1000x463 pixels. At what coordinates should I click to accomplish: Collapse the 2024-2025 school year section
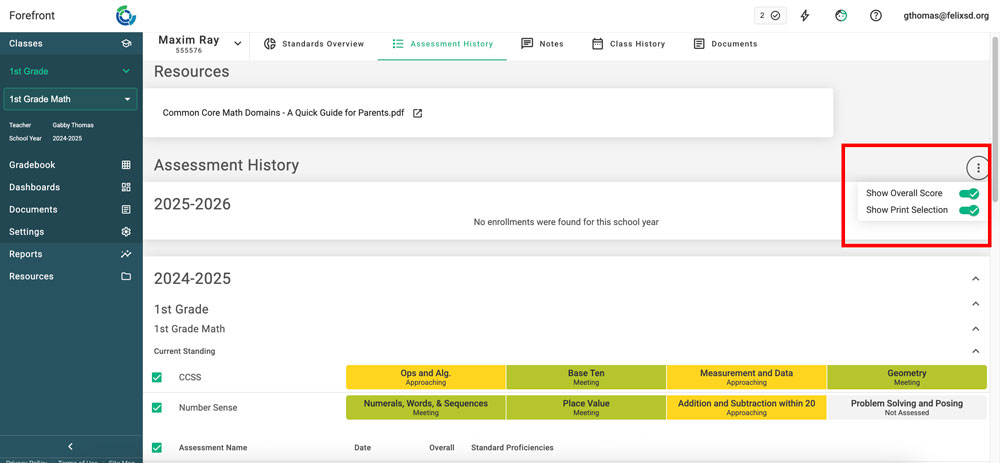[x=976, y=279]
